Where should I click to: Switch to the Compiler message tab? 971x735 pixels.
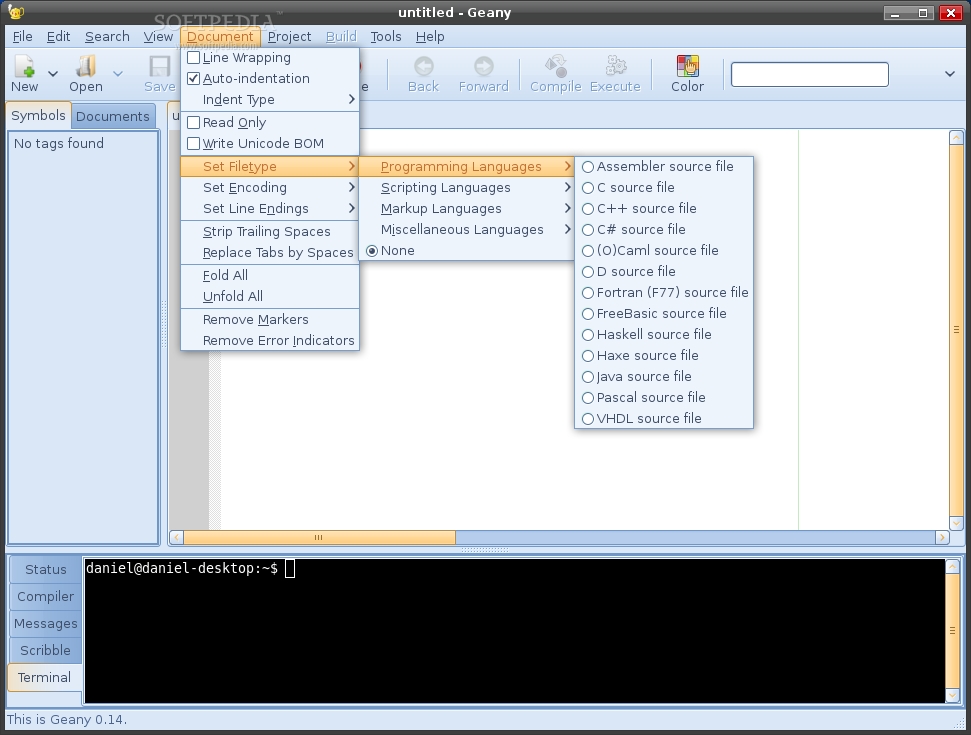[x=45, y=596]
